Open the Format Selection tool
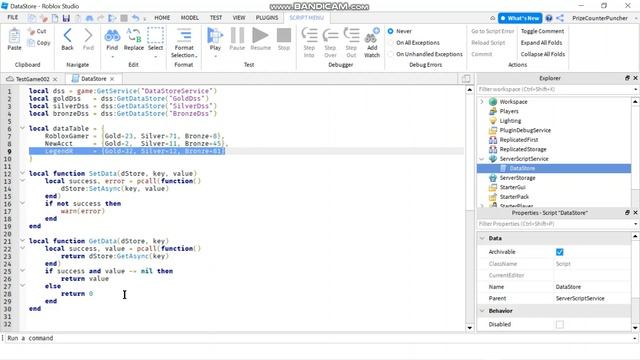 tap(184, 36)
